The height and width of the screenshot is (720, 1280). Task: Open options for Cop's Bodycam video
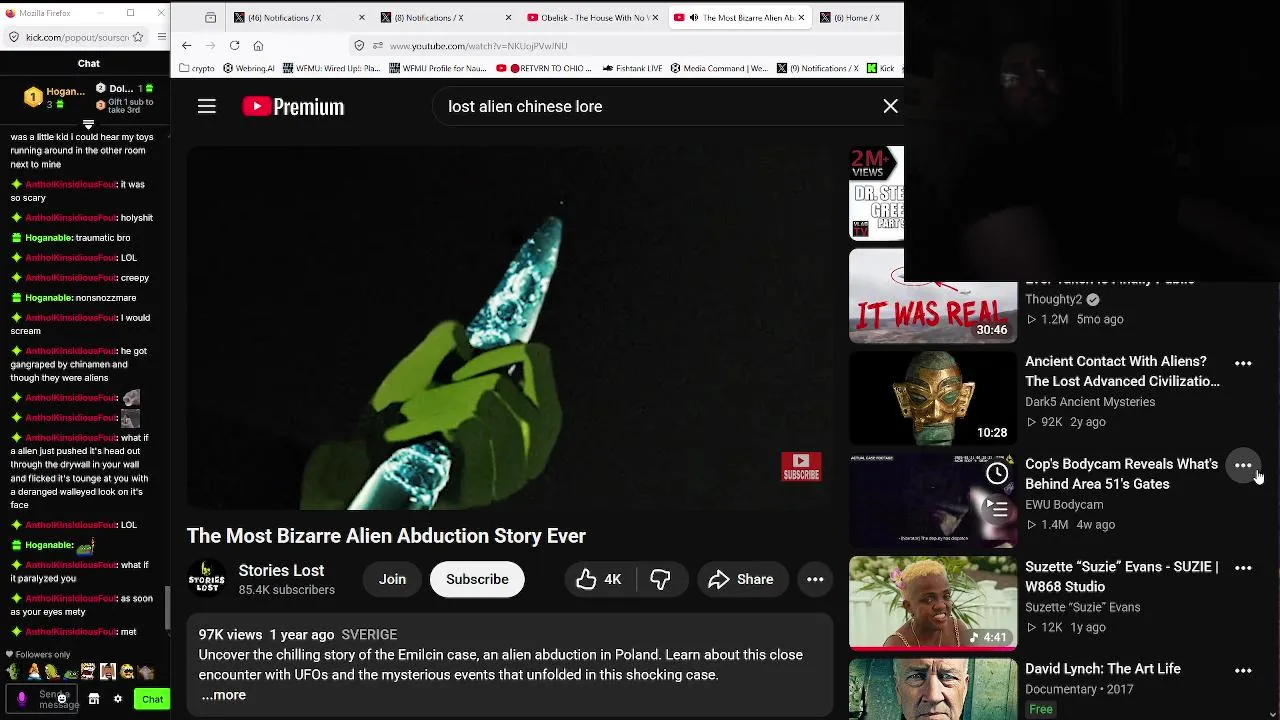[1243, 466]
